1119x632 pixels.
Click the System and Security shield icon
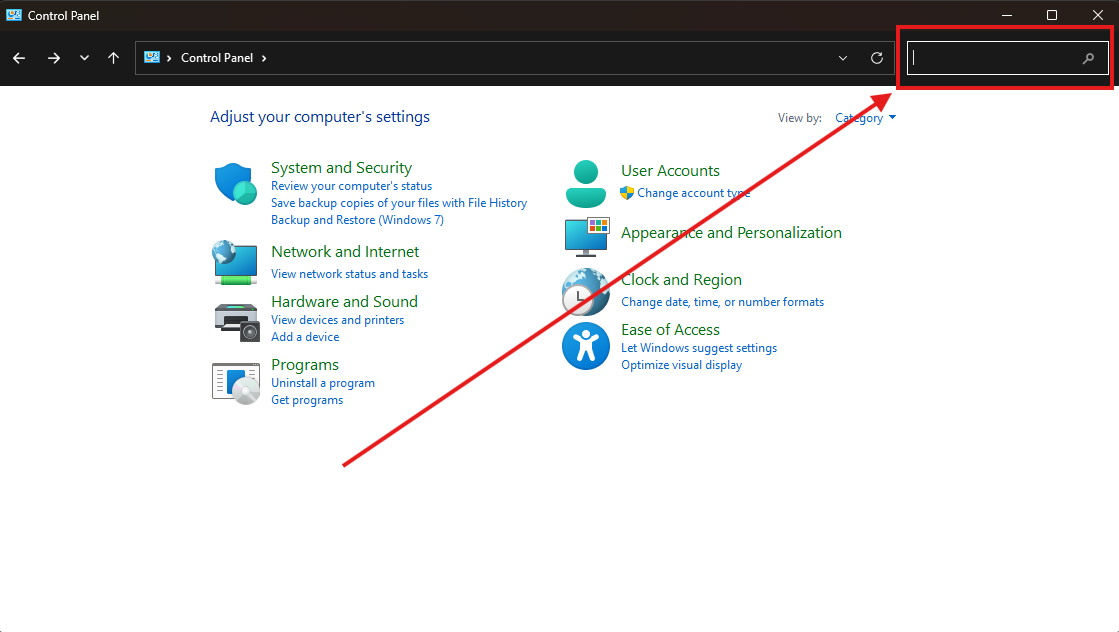point(236,183)
